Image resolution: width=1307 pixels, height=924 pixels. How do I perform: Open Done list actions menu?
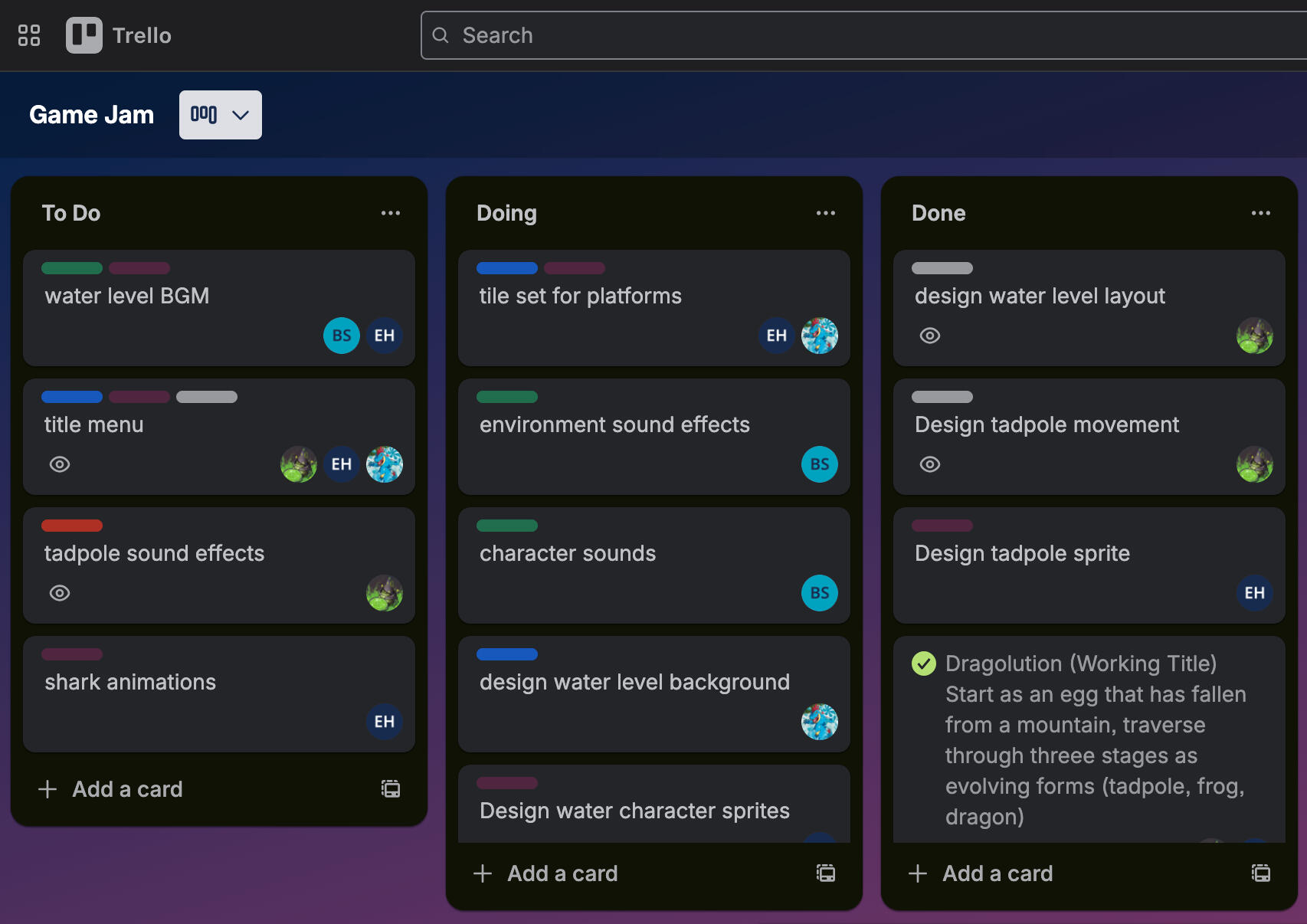click(1261, 213)
